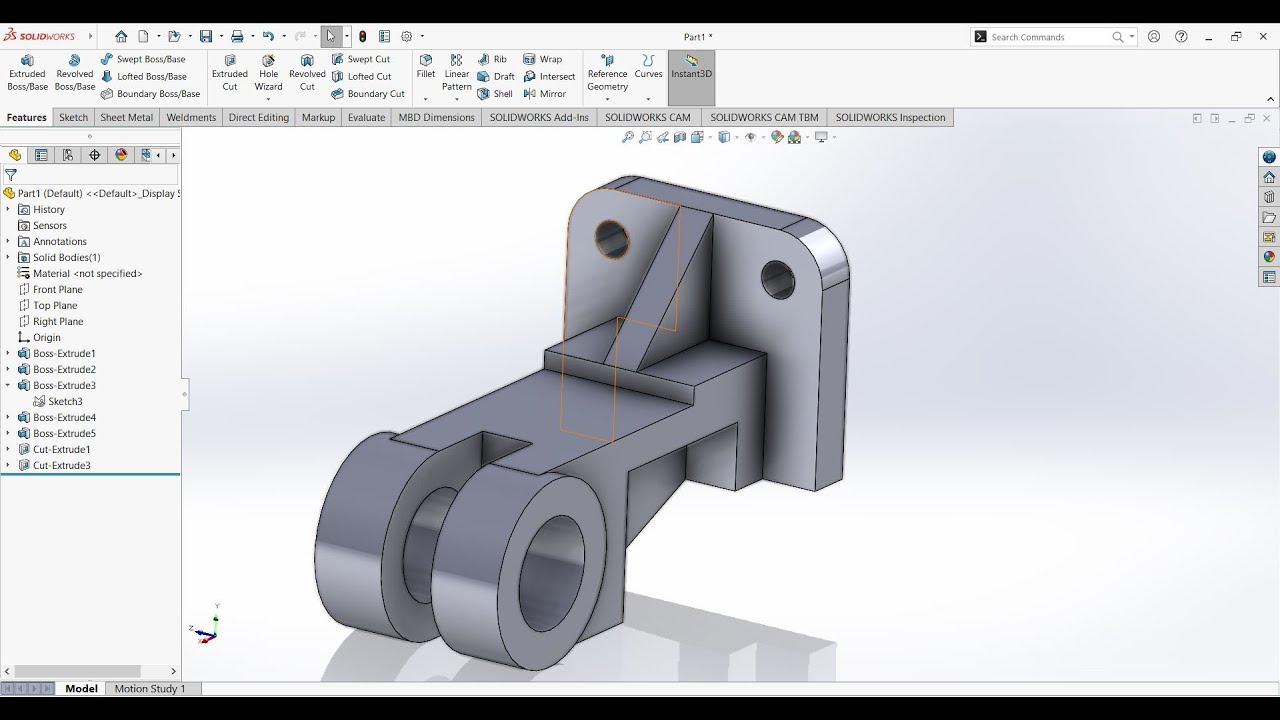Image resolution: width=1280 pixels, height=720 pixels.
Task: Open the Motion Study 1 tab
Action: point(150,688)
